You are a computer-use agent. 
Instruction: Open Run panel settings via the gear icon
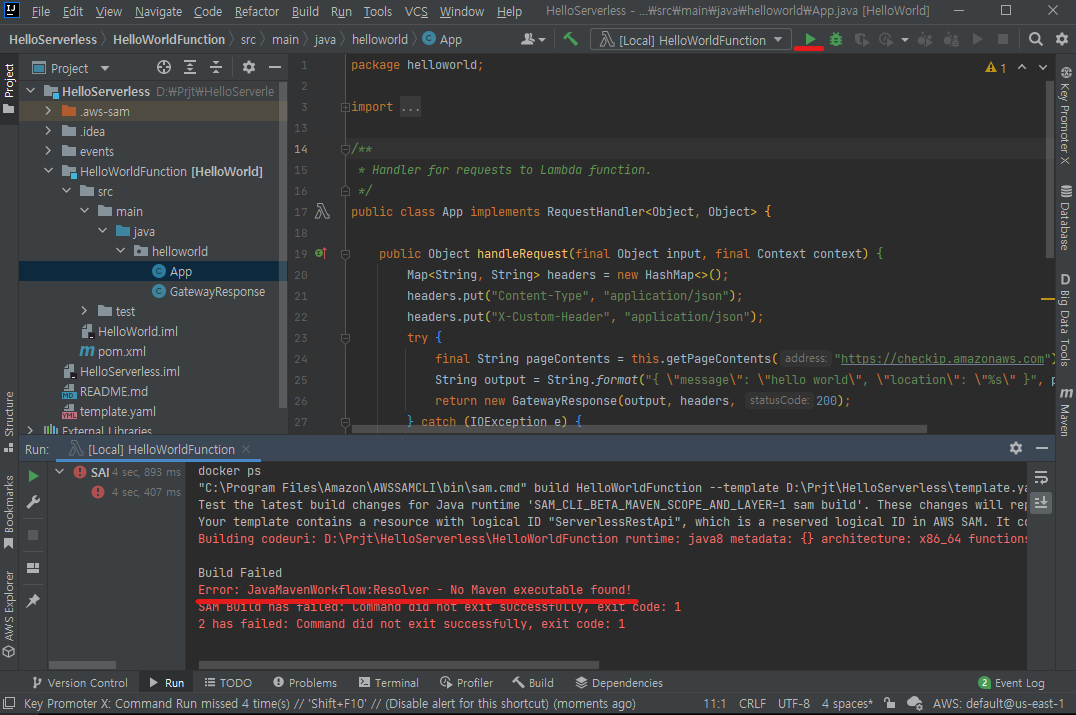(x=1016, y=448)
